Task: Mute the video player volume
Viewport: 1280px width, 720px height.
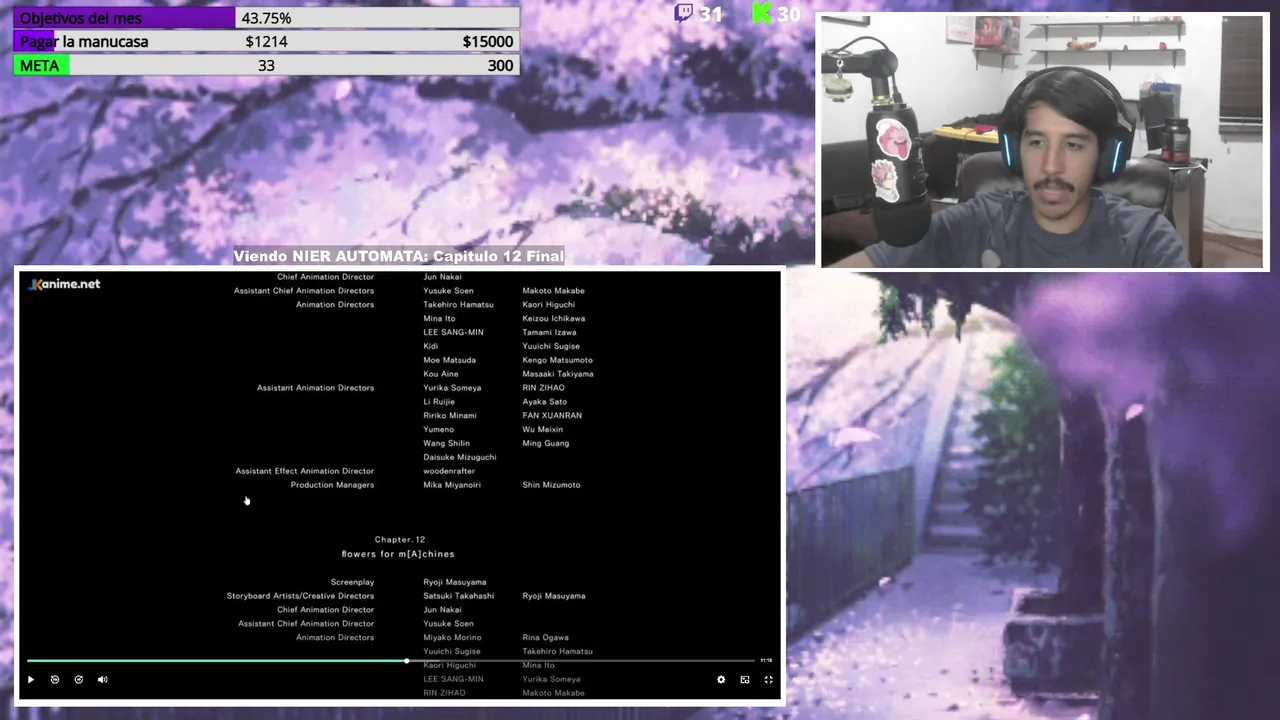Action: [102, 679]
